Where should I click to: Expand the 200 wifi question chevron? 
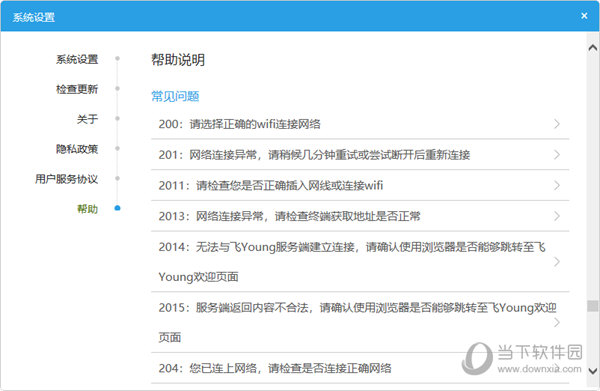click(x=557, y=124)
